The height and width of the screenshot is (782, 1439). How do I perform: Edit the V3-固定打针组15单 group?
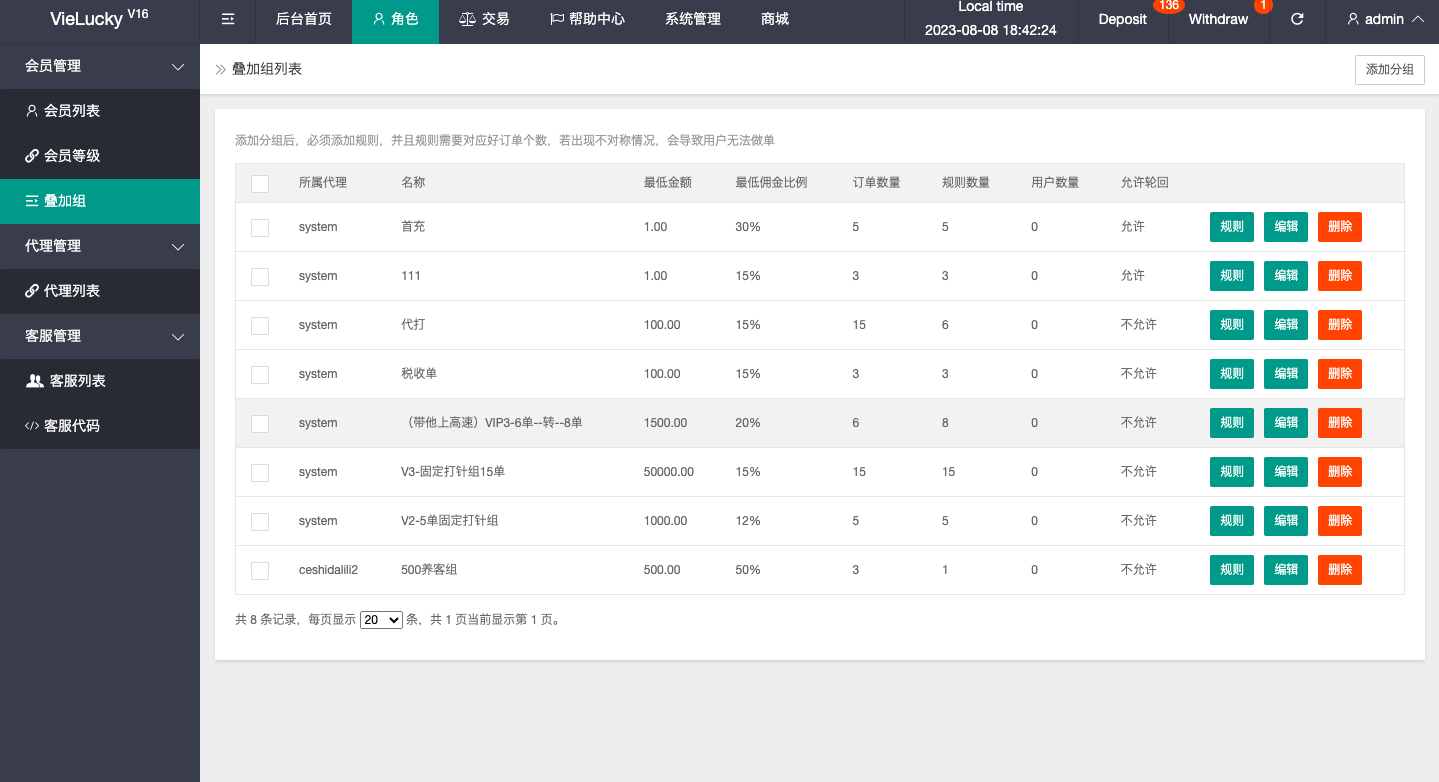click(1285, 472)
